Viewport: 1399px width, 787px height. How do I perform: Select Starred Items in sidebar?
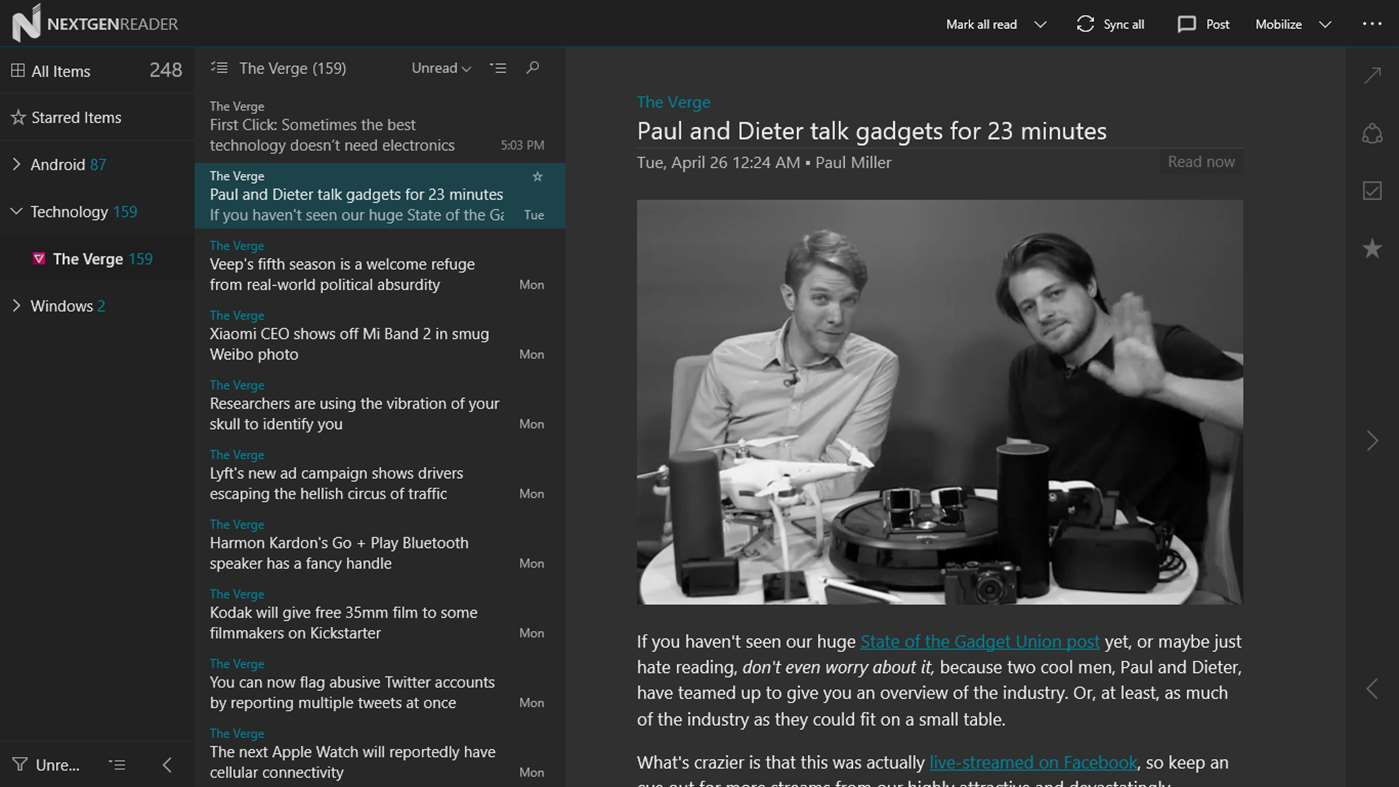click(x=96, y=118)
